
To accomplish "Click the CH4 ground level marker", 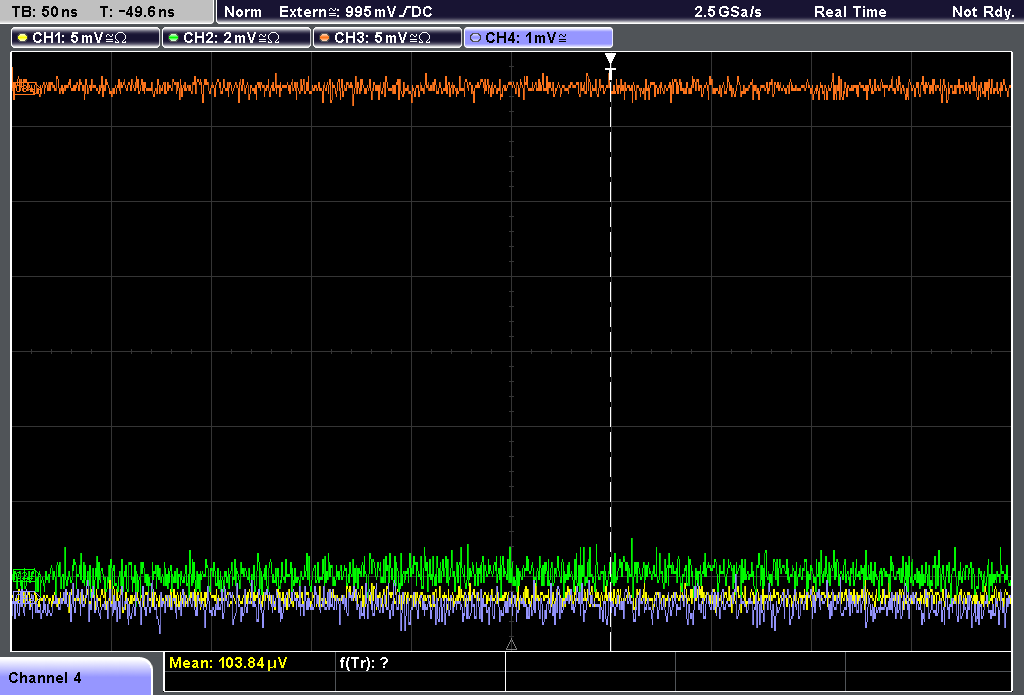I will click(x=25, y=596).
